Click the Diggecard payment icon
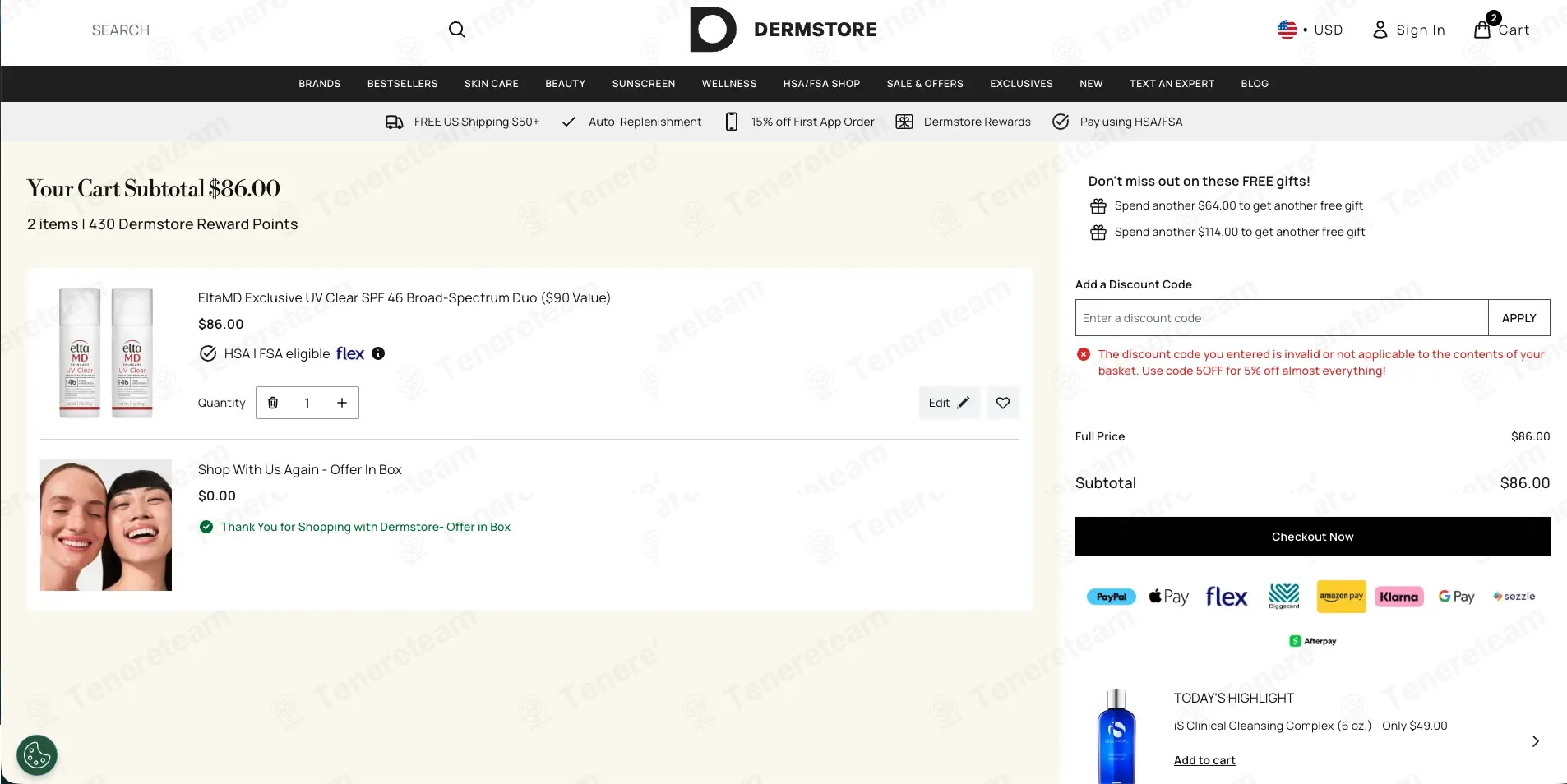This screenshot has width=1567, height=784. (x=1284, y=597)
